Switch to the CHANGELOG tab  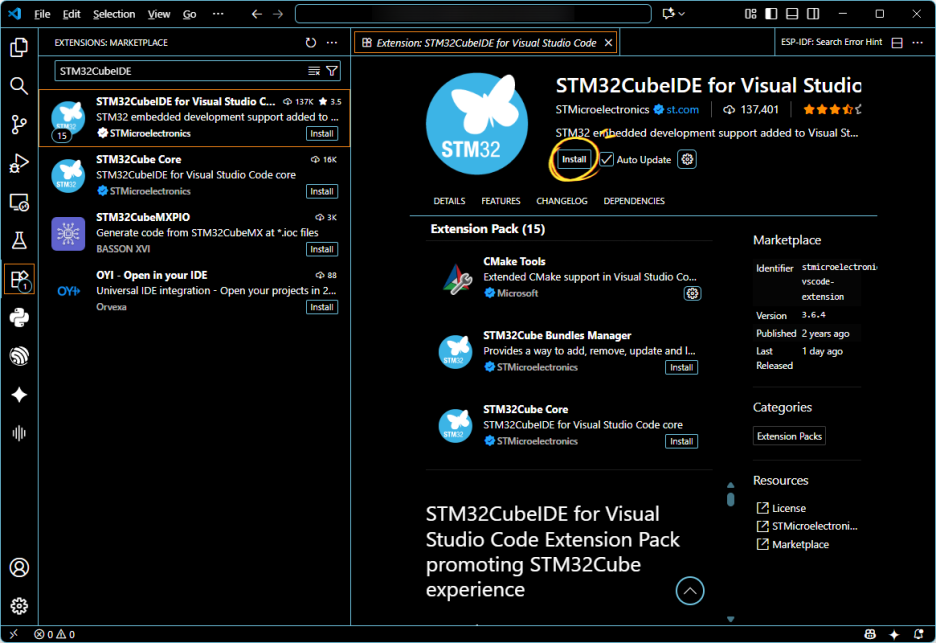tap(562, 201)
